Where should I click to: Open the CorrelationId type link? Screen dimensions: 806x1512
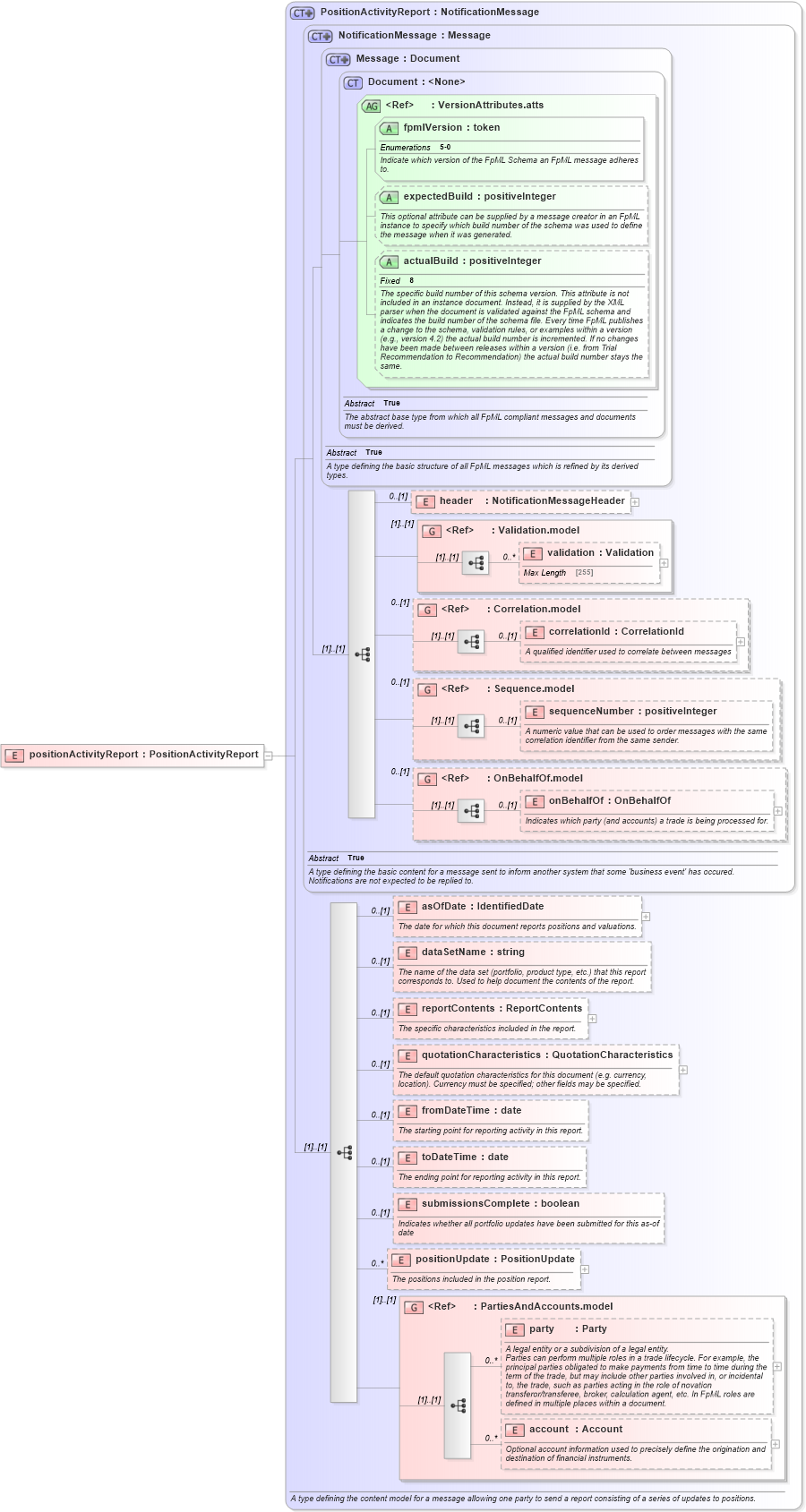pos(653,632)
